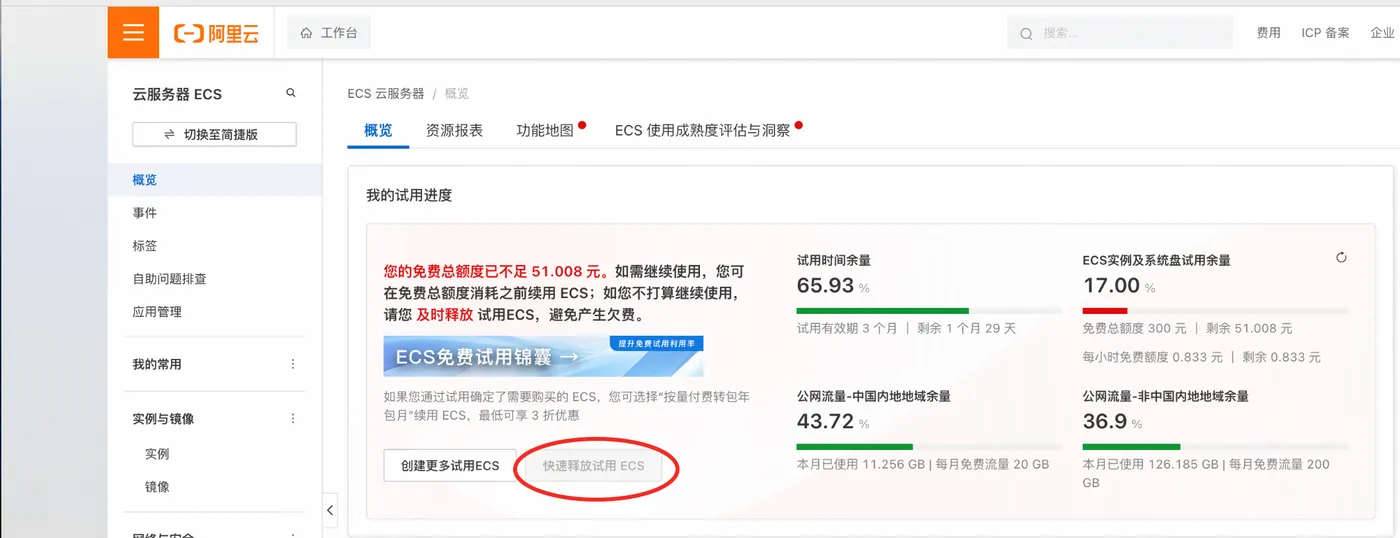
Task: Collapse the sidebar with arrow handle
Action: (330, 510)
